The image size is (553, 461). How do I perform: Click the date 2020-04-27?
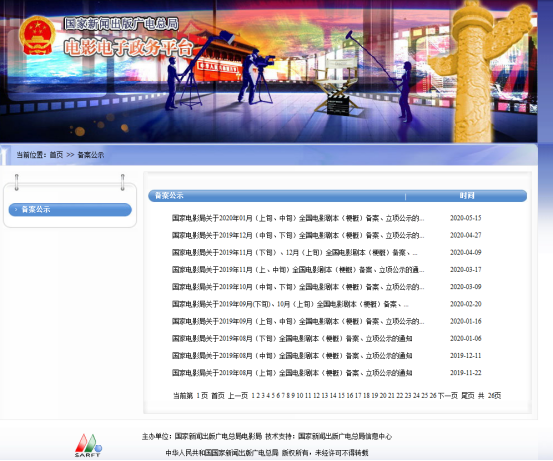(466, 235)
